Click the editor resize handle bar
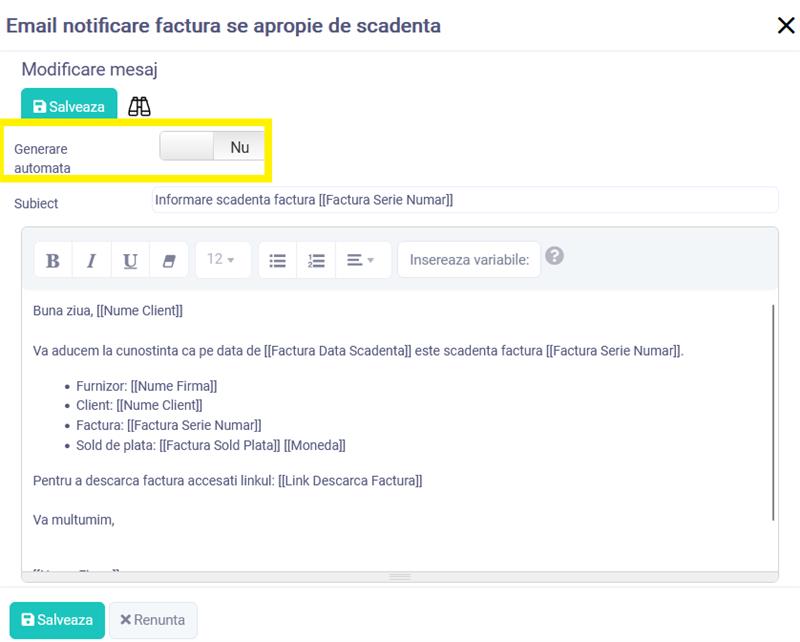Screen dimensions: 800x642 click(x=400, y=576)
